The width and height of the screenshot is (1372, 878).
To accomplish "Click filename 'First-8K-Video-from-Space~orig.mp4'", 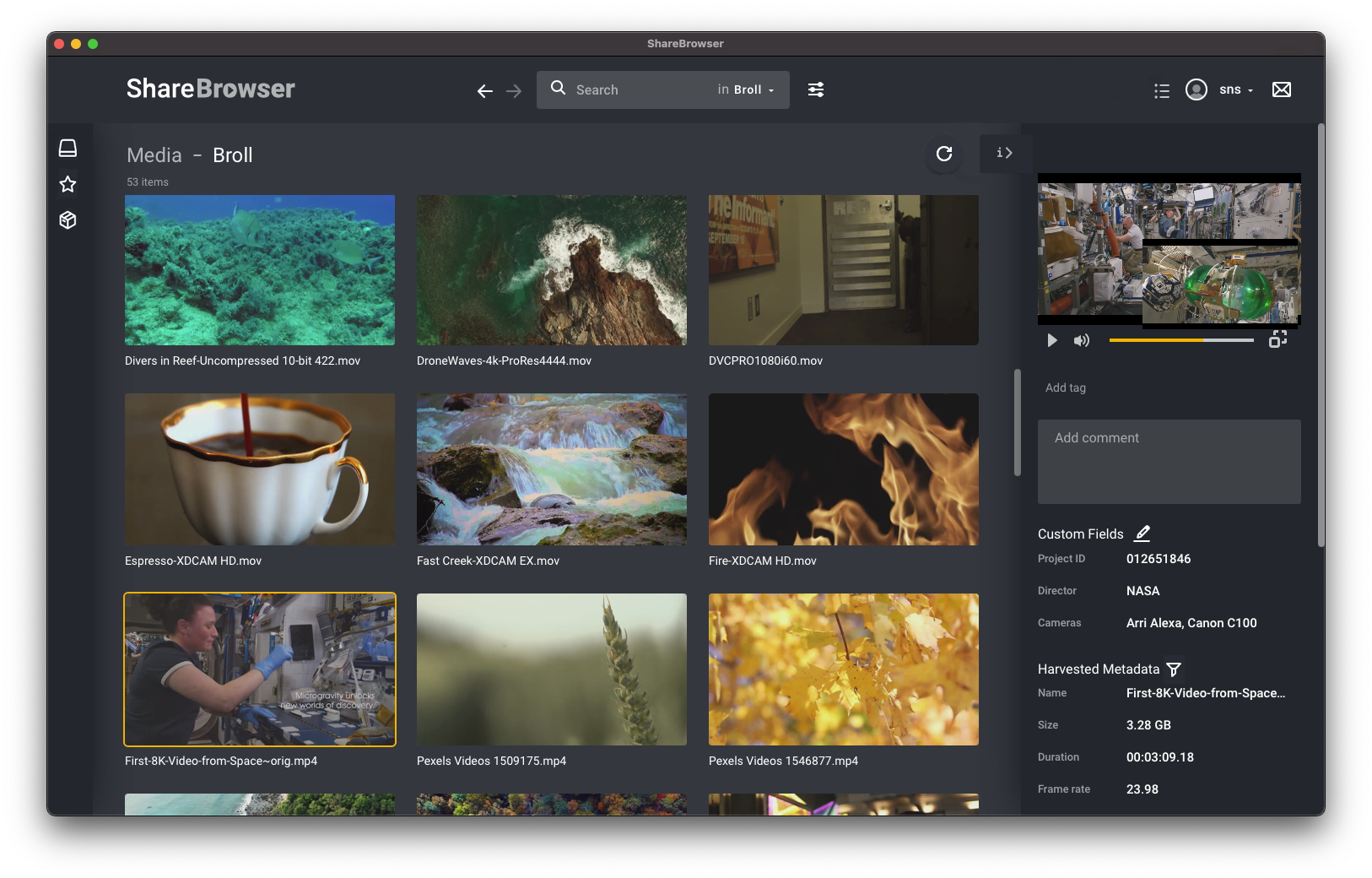I will 221,761.
